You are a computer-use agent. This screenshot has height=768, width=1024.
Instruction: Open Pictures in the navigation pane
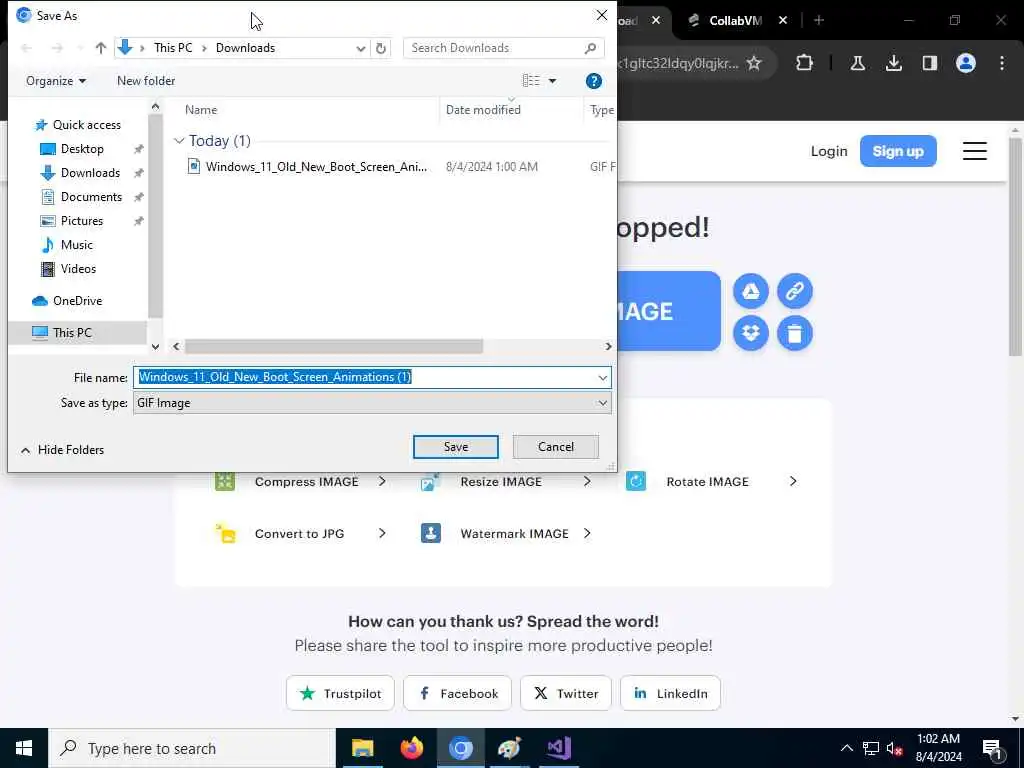pyautogui.click(x=82, y=221)
